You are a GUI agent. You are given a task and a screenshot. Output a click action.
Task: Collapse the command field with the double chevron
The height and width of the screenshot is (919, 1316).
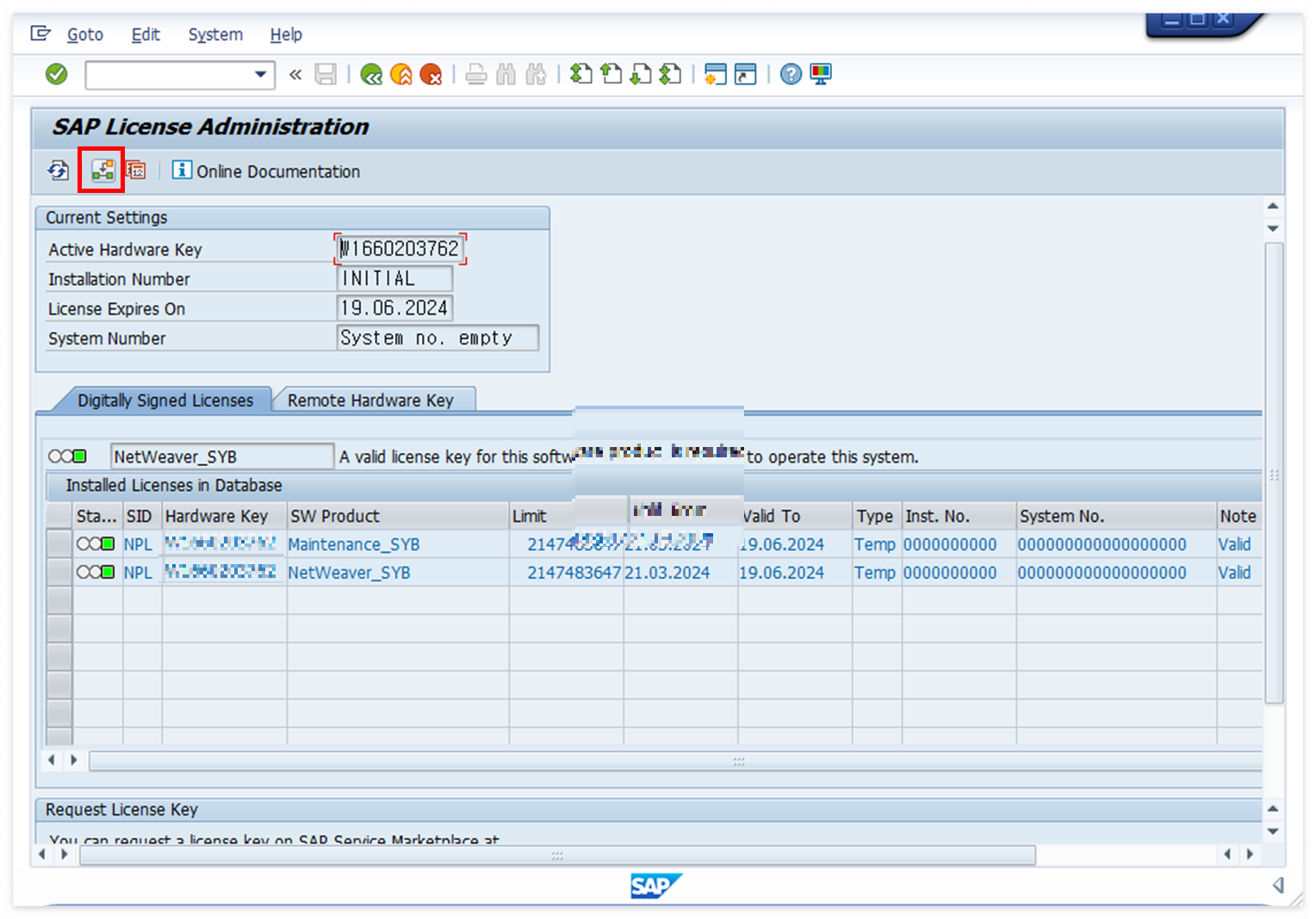(x=295, y=75)
